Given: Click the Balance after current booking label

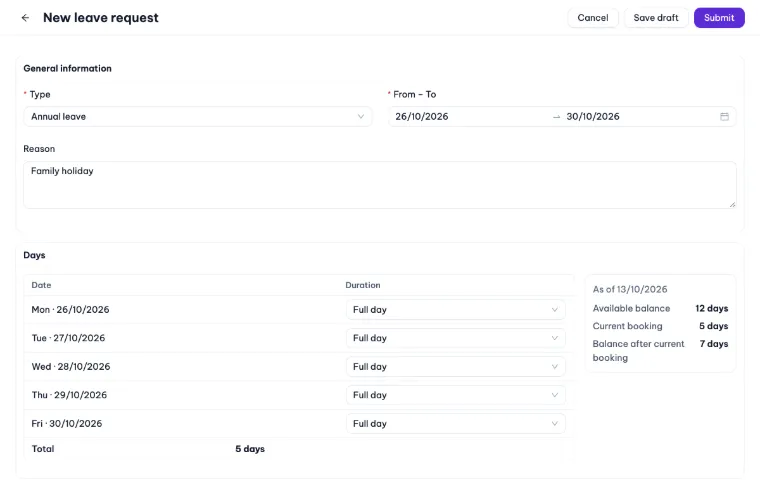Looking at the screenshot, I should click(638, 351).
